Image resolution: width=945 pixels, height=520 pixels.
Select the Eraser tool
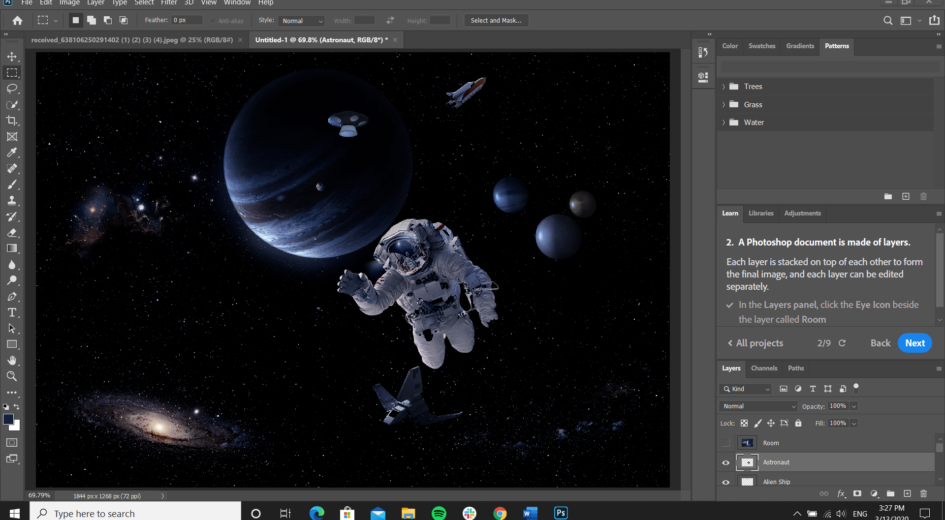pos(11,233)
